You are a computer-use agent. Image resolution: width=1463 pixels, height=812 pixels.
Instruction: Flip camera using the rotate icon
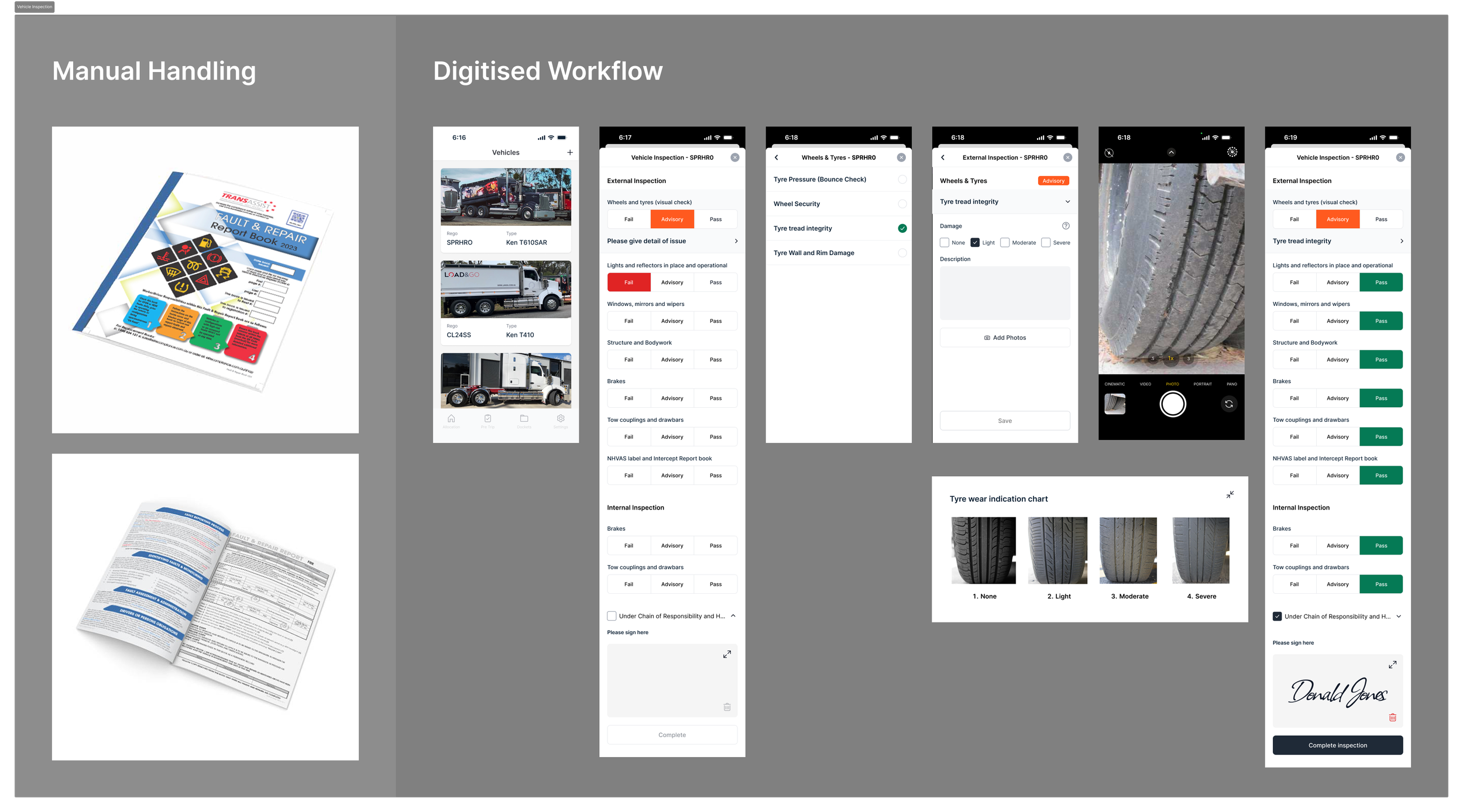point(1229,404)
